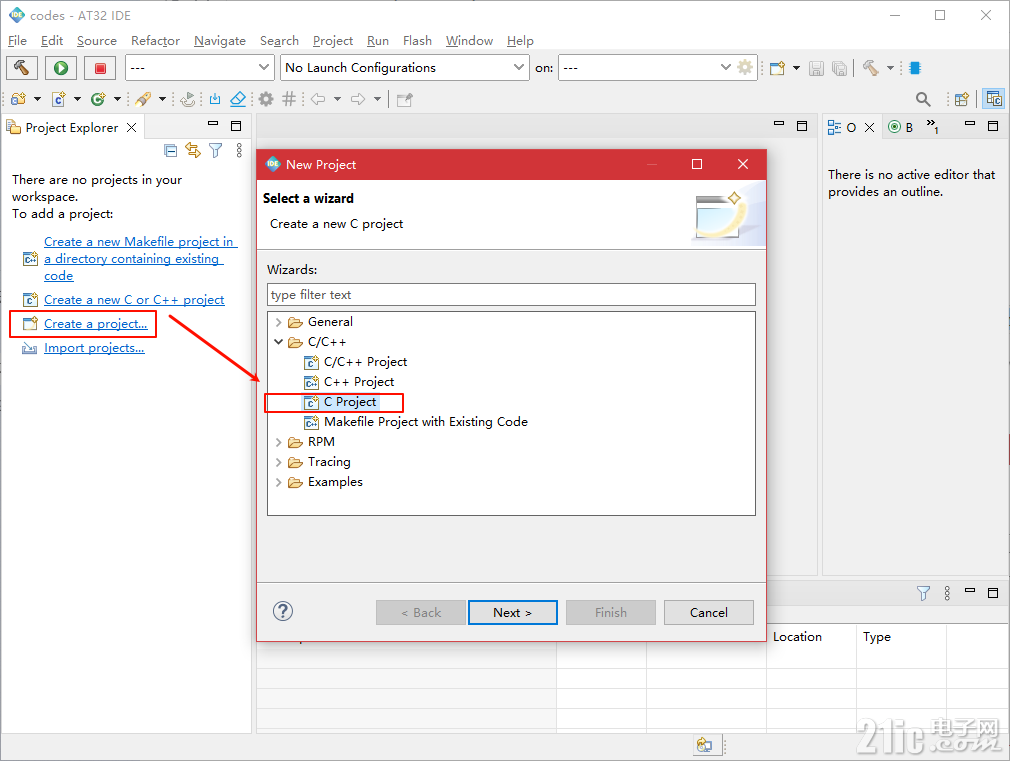Screen dimensions: 1010x761
Task: Close the Project Explorer tab
Action: pyautogui.click(x=131, y=128)
